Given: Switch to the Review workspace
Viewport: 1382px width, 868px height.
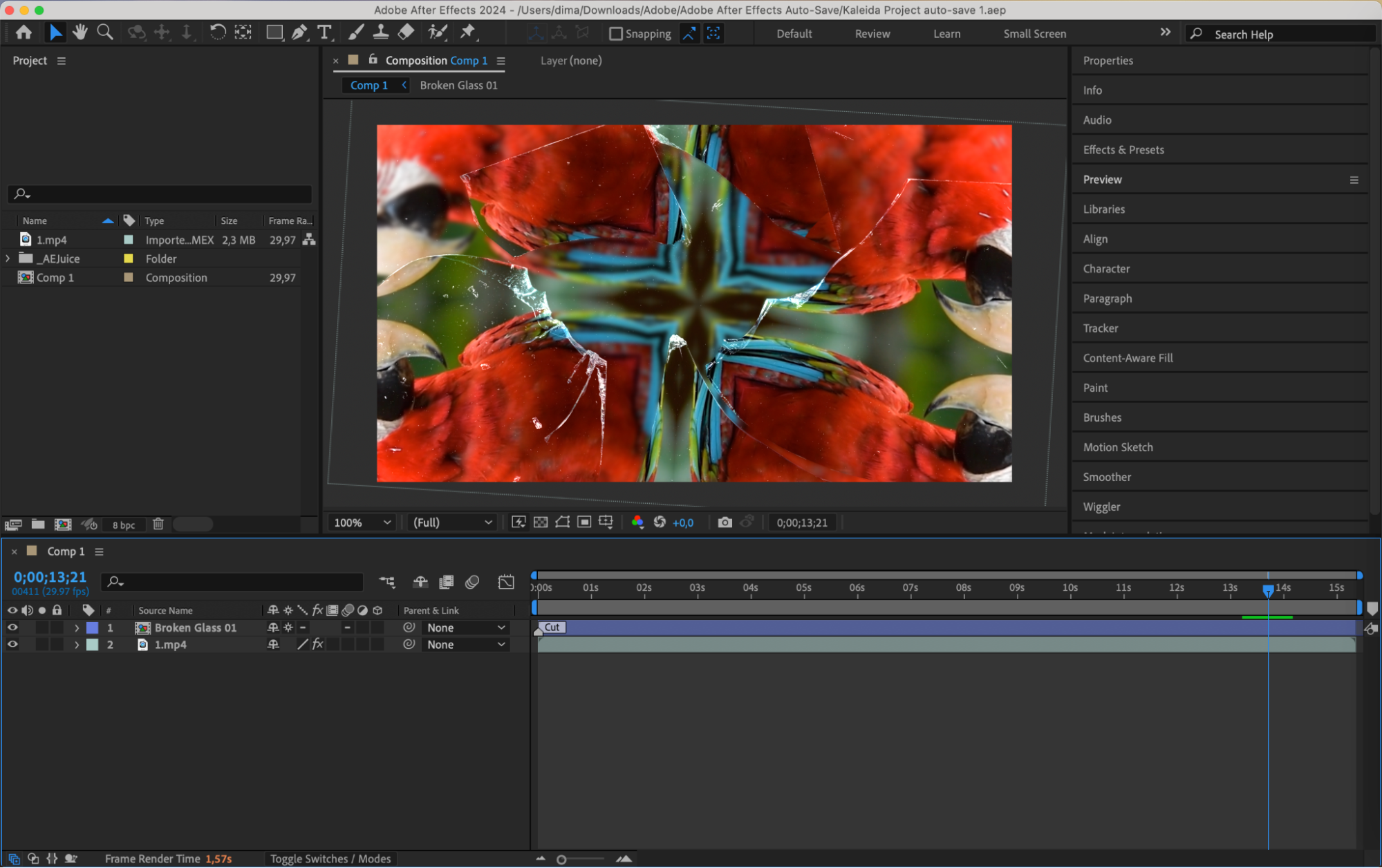Looking at the screenshot, I should (872, 33).
